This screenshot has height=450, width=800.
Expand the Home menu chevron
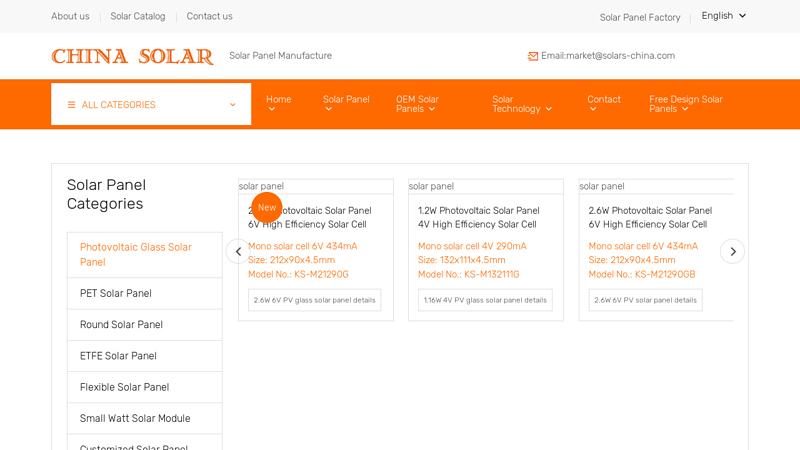(272, 109)
